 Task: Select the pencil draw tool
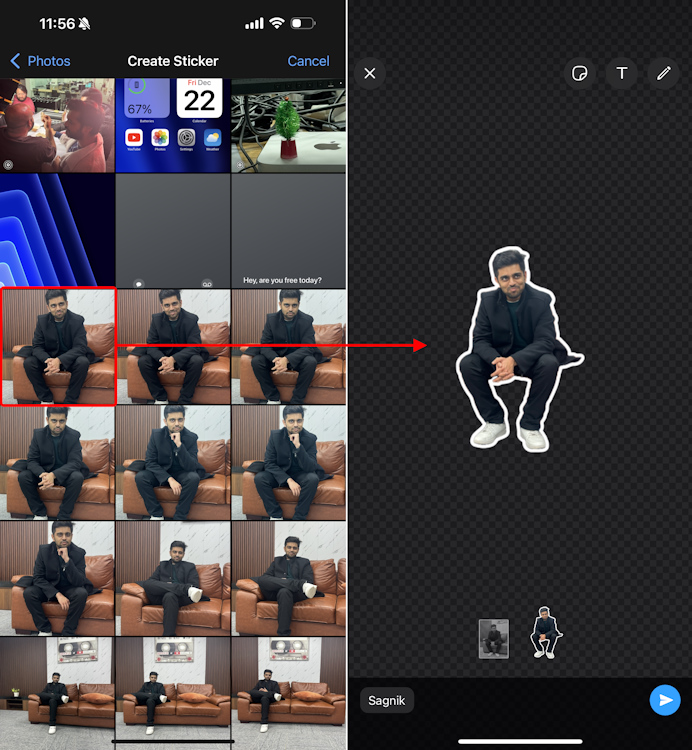pos(663,73)
